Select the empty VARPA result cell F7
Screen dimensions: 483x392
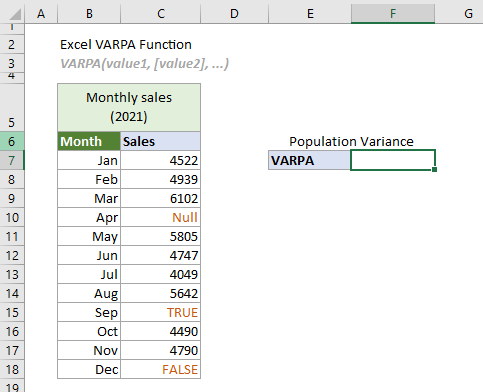click(x=393, y=160)
